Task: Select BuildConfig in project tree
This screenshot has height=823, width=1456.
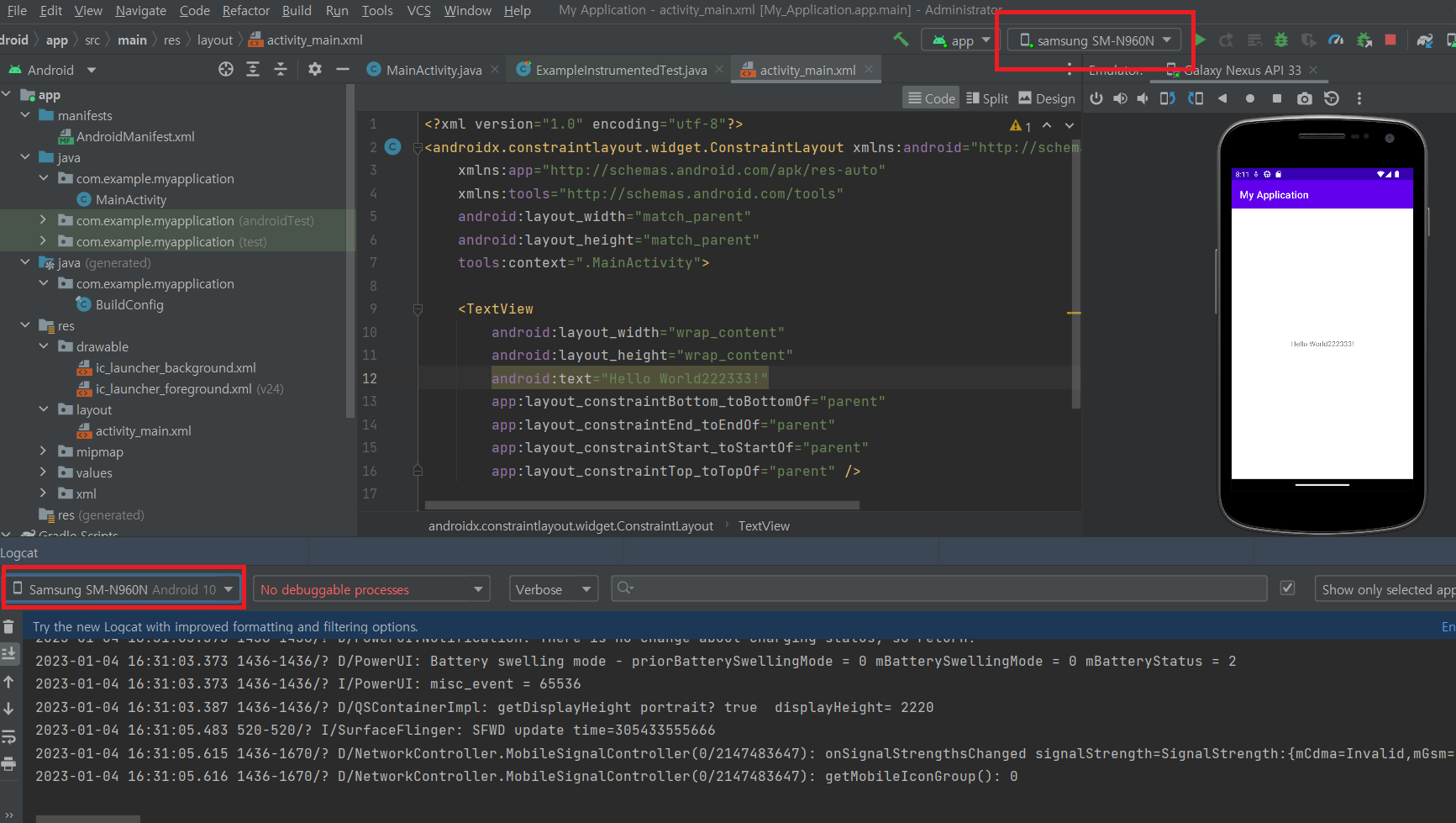Action: click(129, 304)
